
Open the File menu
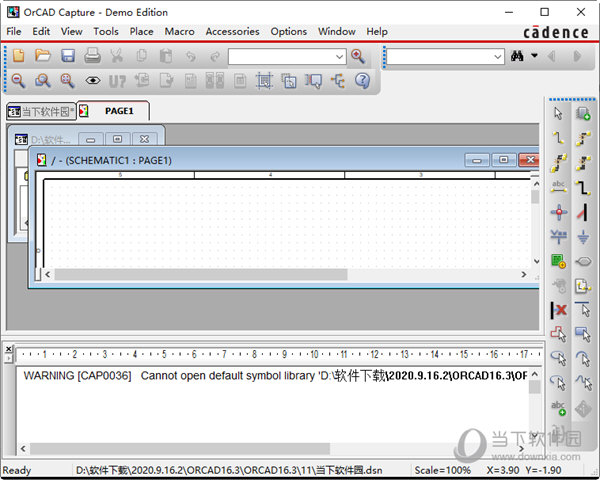[14, 31]
